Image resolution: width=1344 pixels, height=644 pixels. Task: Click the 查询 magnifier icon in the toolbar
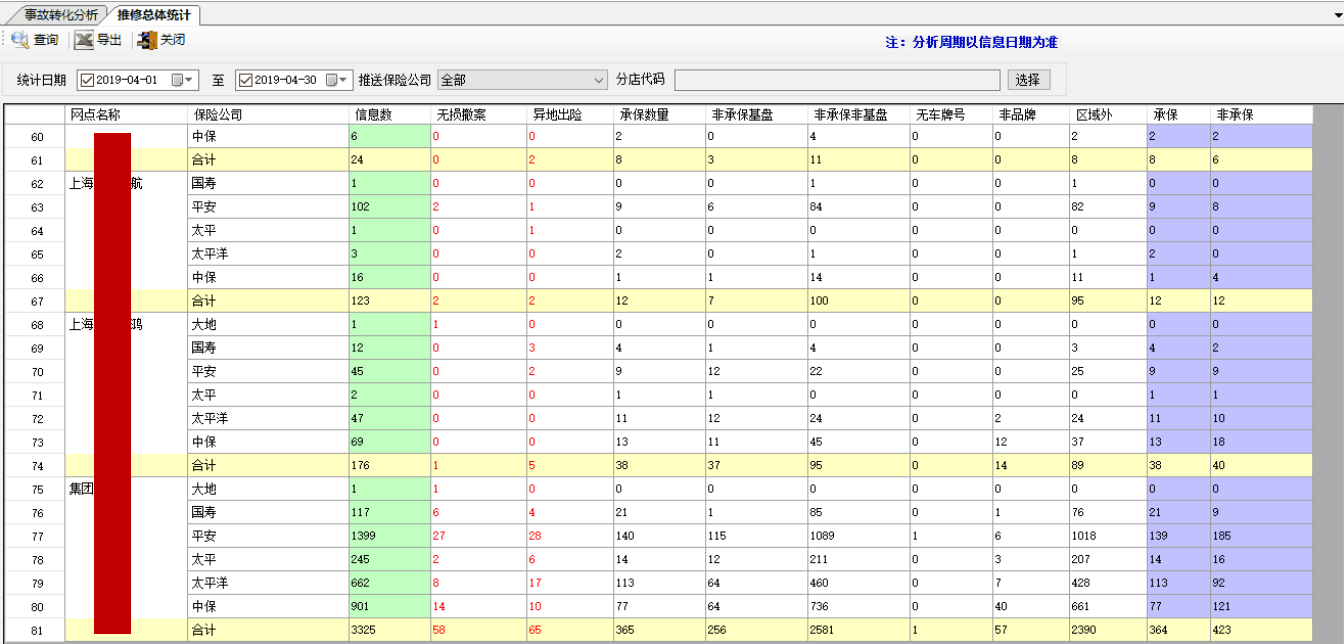tap(20, 40)
